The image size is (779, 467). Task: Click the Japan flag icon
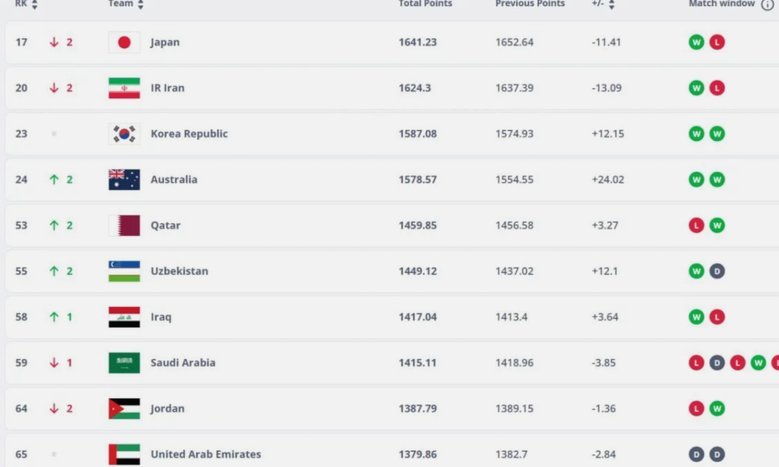124,42
